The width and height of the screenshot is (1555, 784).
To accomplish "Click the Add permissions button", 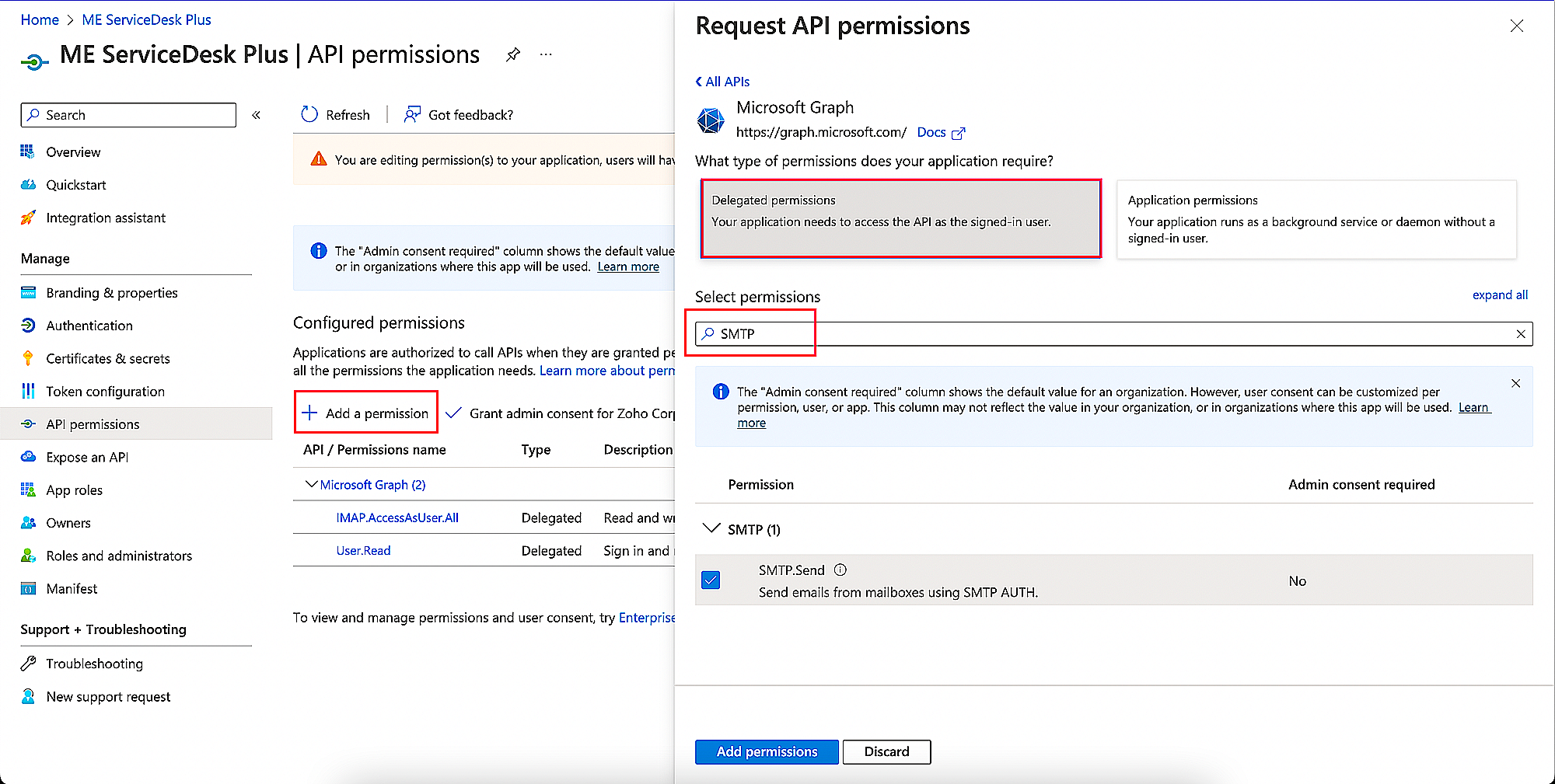I will tap(766, 751).
